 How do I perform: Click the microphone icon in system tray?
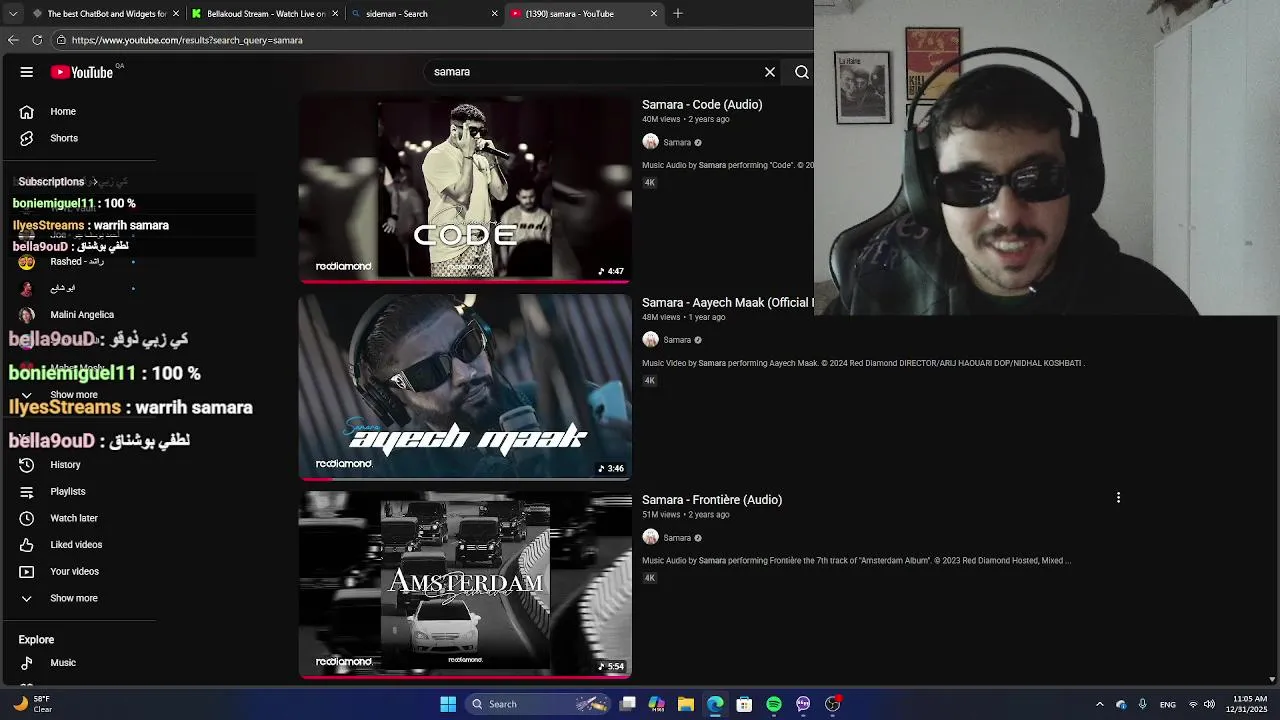coord(1142,704)
